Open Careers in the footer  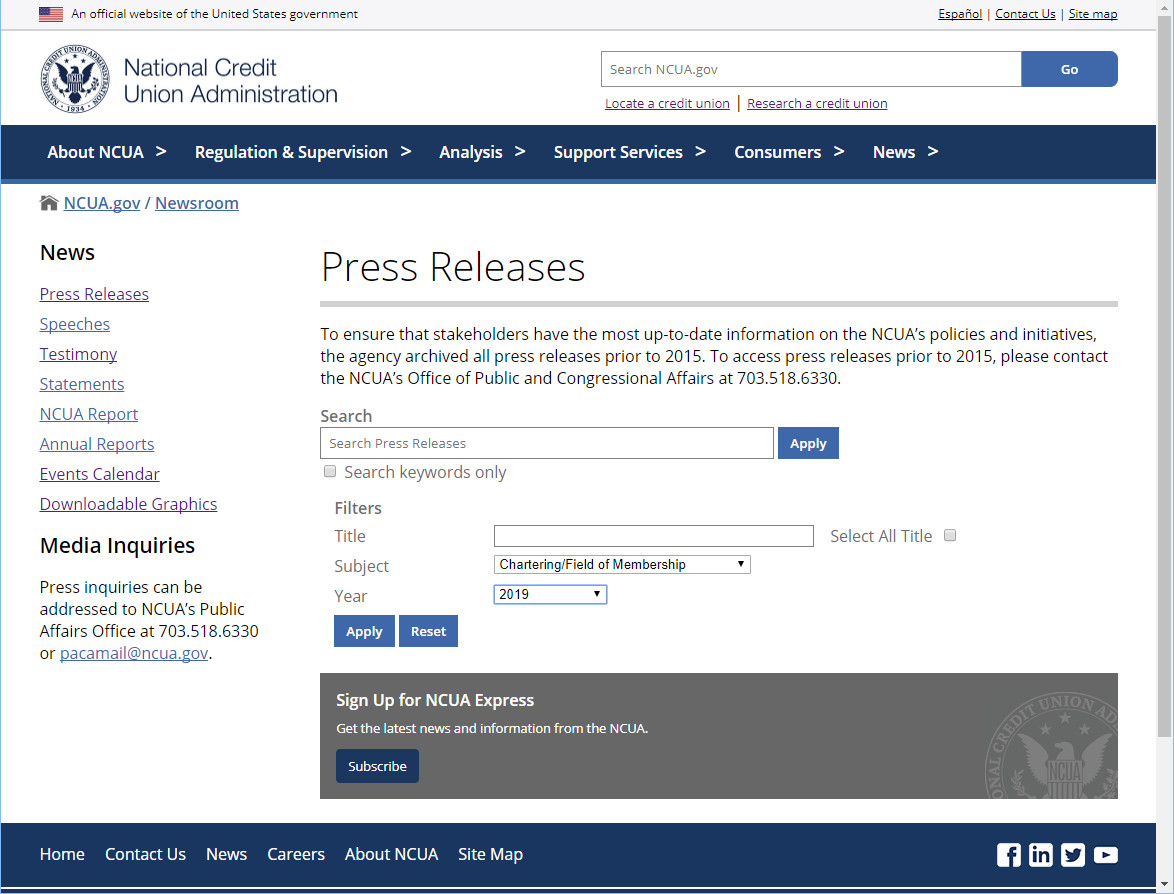(296, 854)
